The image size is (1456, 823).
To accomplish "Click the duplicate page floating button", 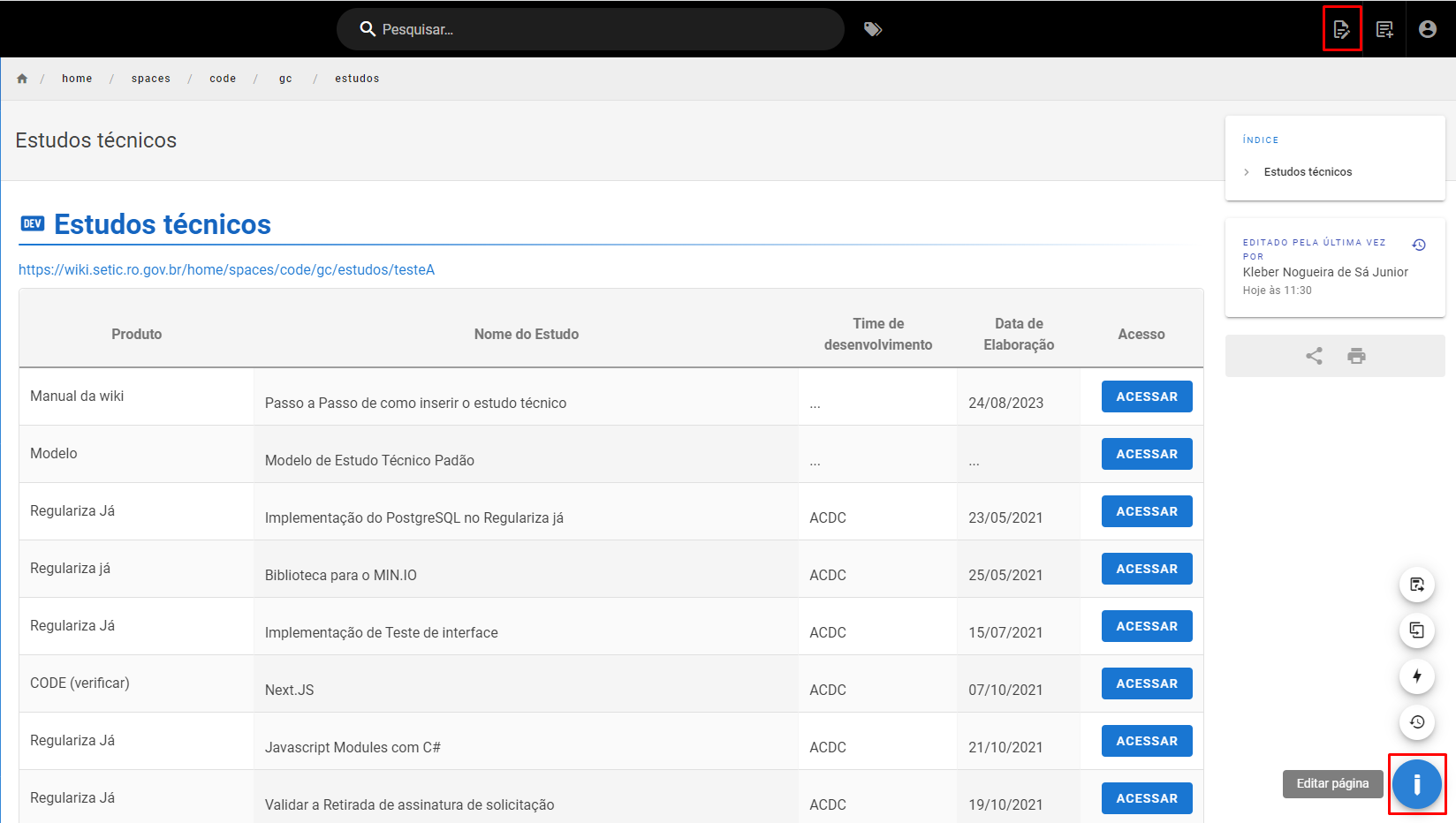I will pos(1417,630).
